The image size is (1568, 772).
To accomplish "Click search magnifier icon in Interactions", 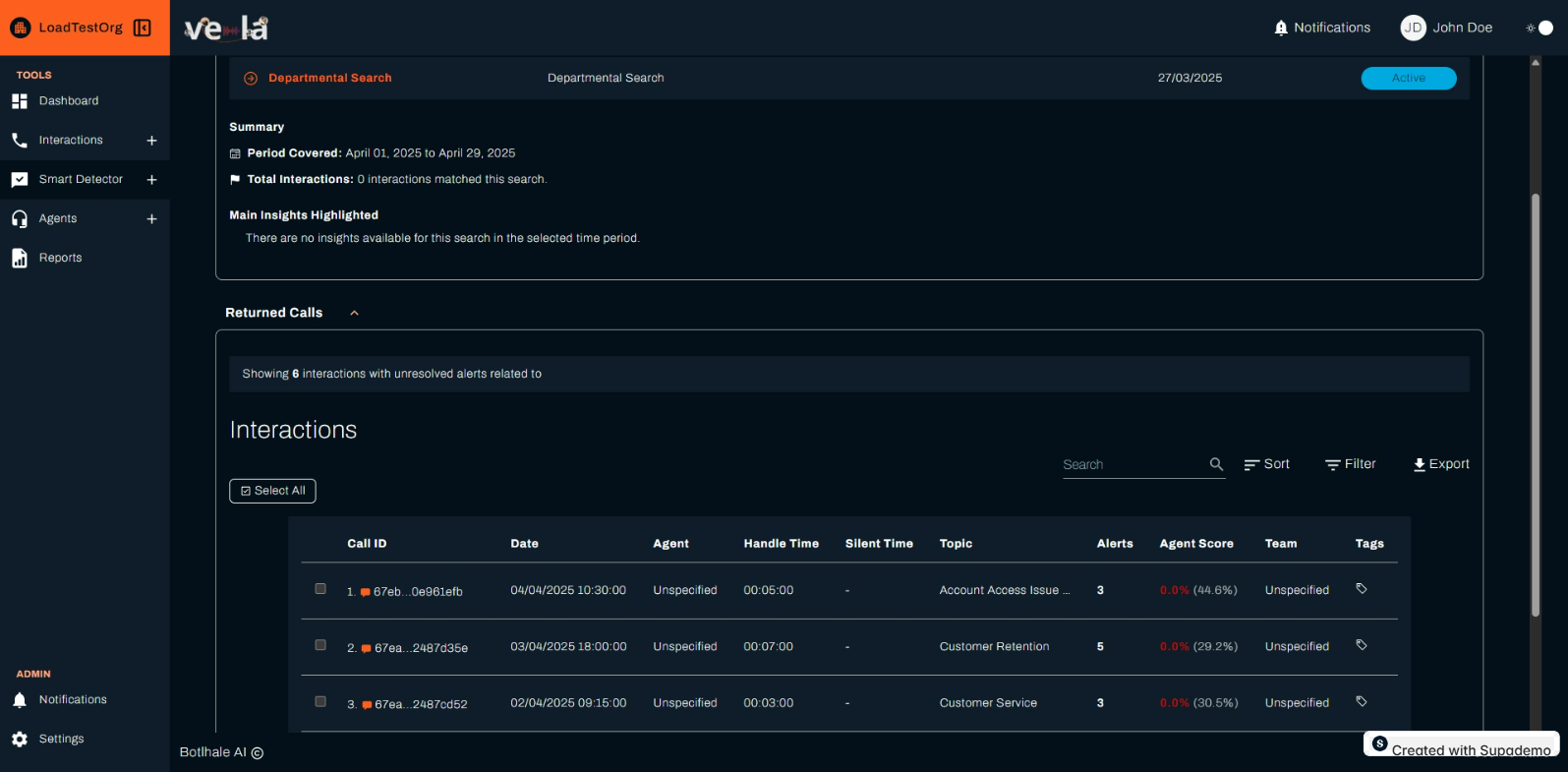I will tap(1216, 464).
